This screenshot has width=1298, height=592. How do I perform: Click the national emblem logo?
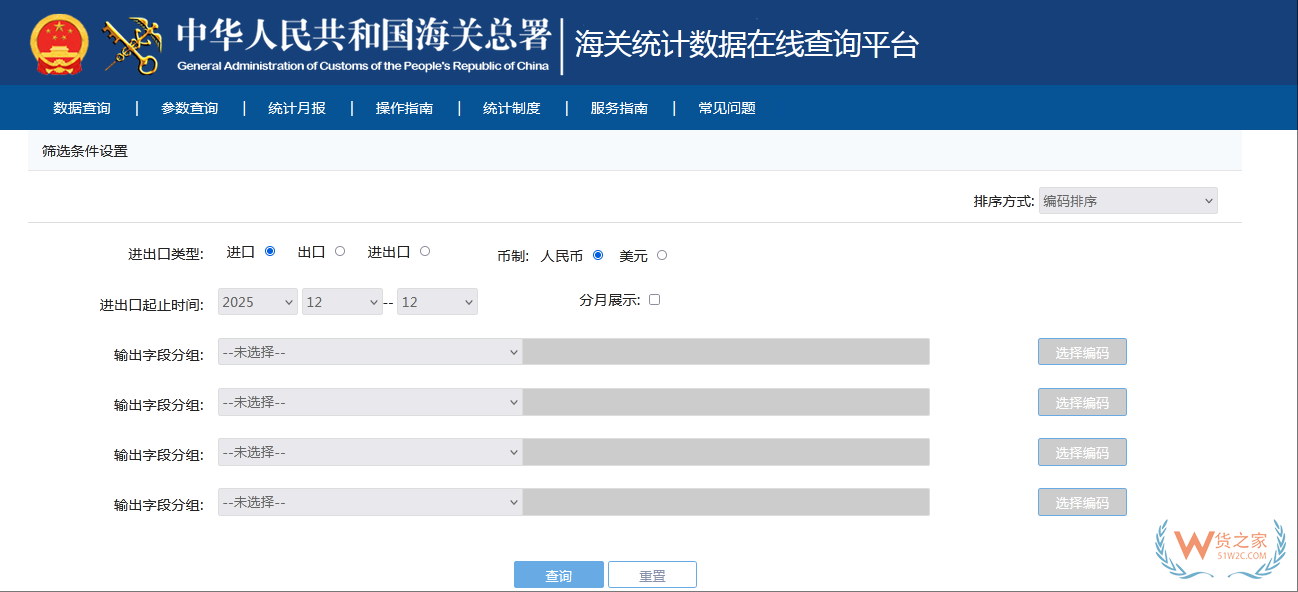57,42
